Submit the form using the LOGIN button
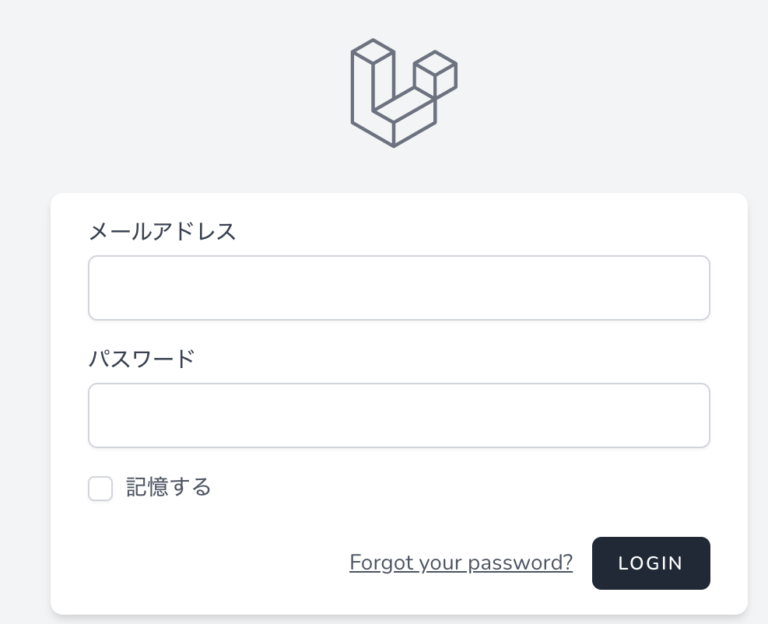Viewport: 768px width, 624px height. pos(650,563)
